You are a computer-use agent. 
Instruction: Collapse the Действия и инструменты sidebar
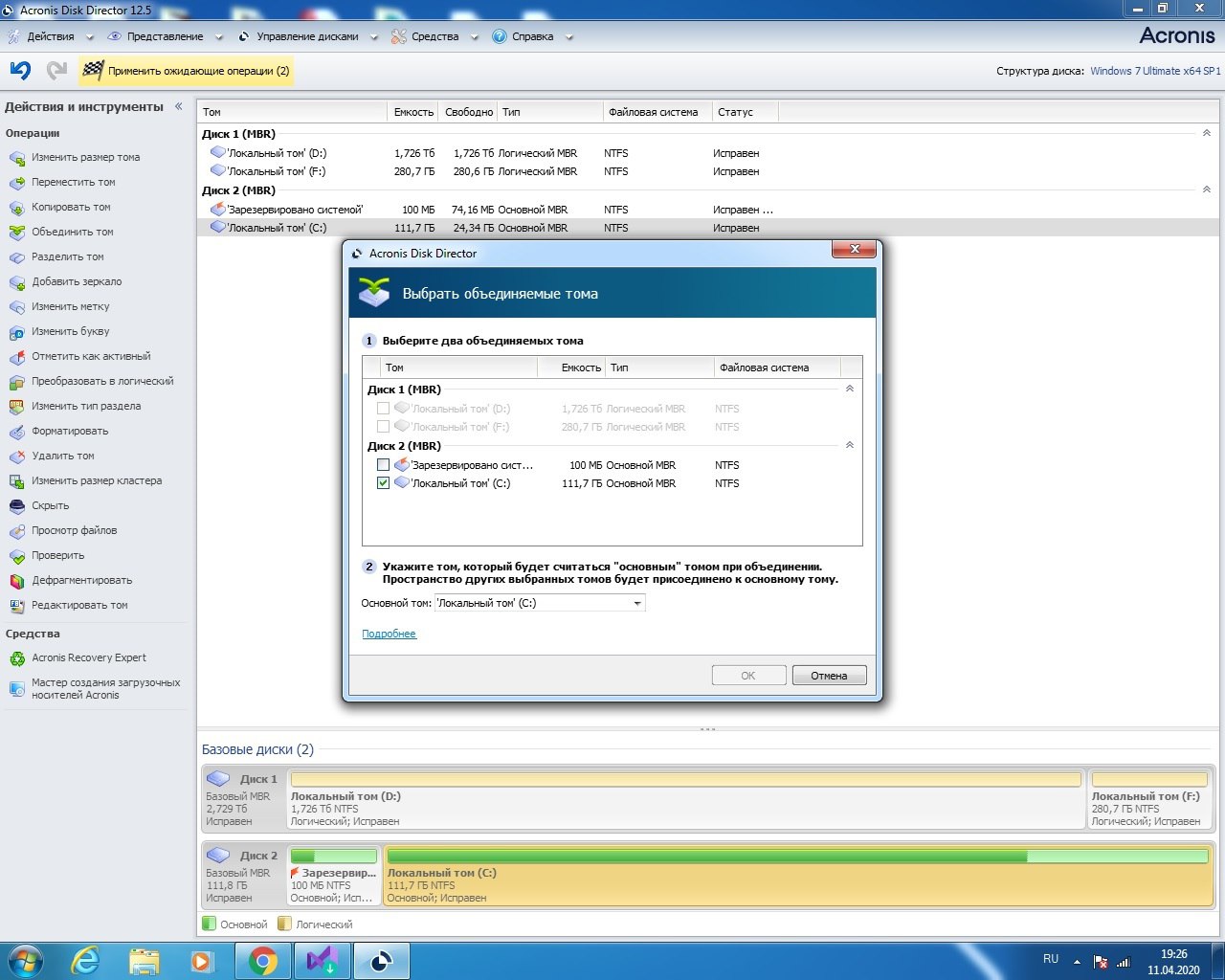178,106
